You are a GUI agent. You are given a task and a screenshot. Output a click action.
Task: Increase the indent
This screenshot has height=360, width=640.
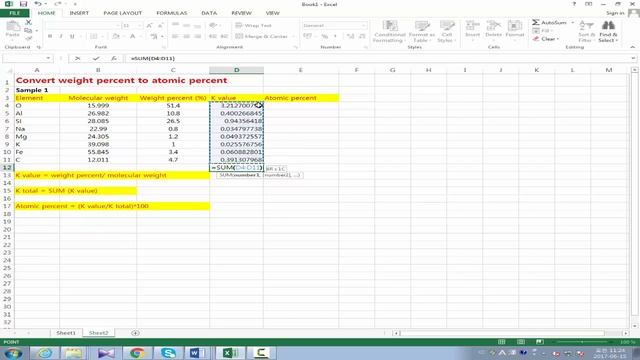coord(224,36)
